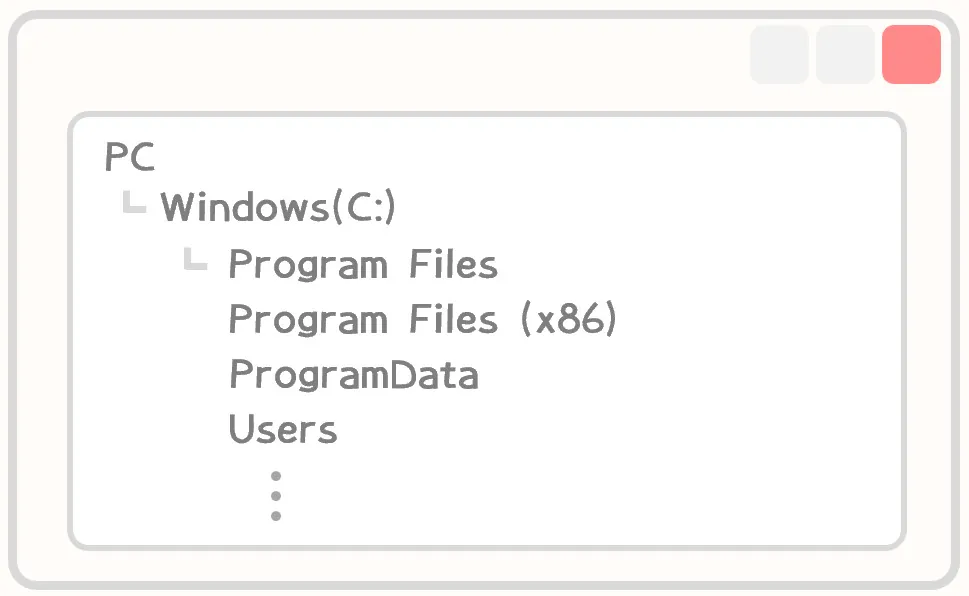Collapse branch connector beside Windows(C:)
969x596 pixels.
click(x=134, y=202)
